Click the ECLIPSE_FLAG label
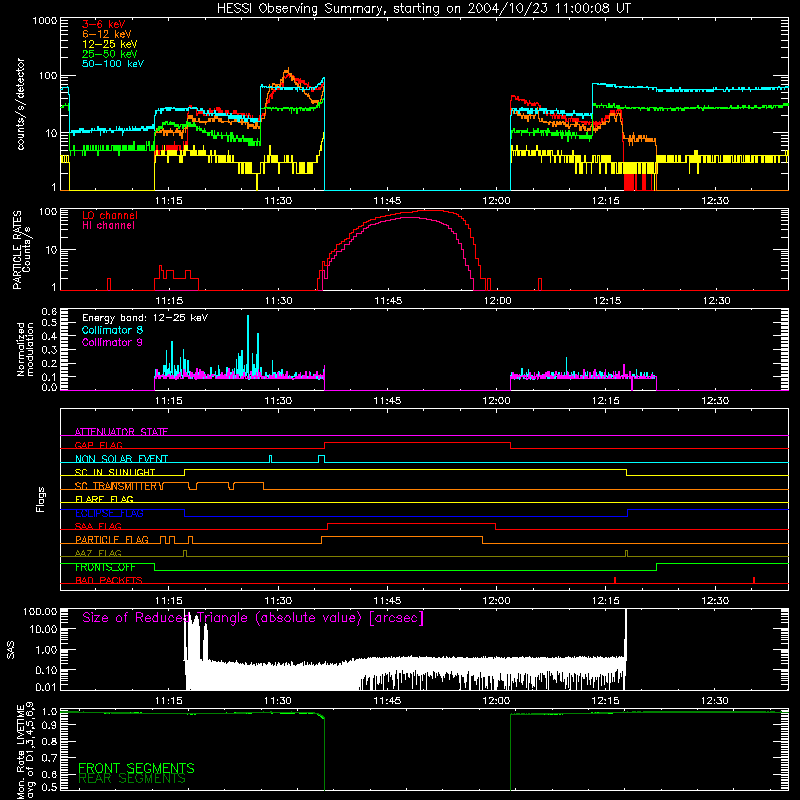The height and width of the screenshot is (800, 800). click(x=109, y=513)
